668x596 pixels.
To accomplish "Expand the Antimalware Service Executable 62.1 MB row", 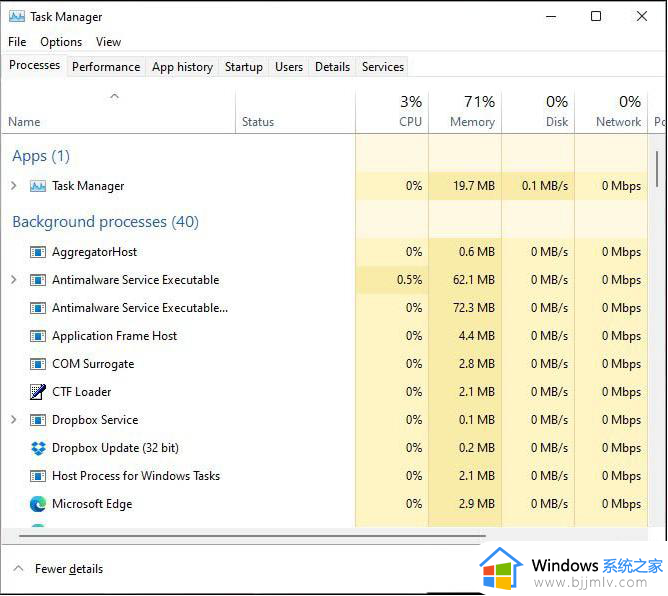I will point(14,280).
